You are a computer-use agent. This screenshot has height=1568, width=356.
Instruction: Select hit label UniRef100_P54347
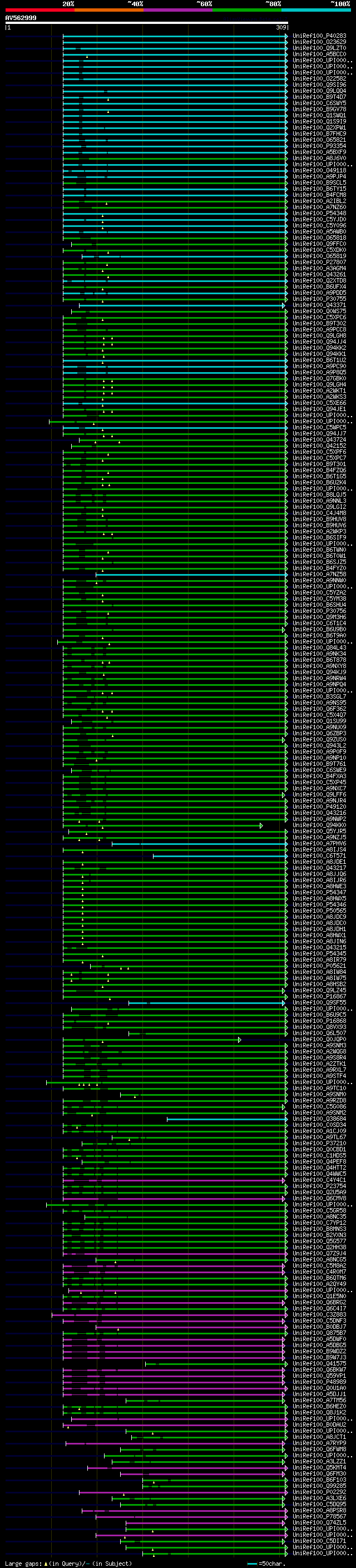[x=319, y=892]
